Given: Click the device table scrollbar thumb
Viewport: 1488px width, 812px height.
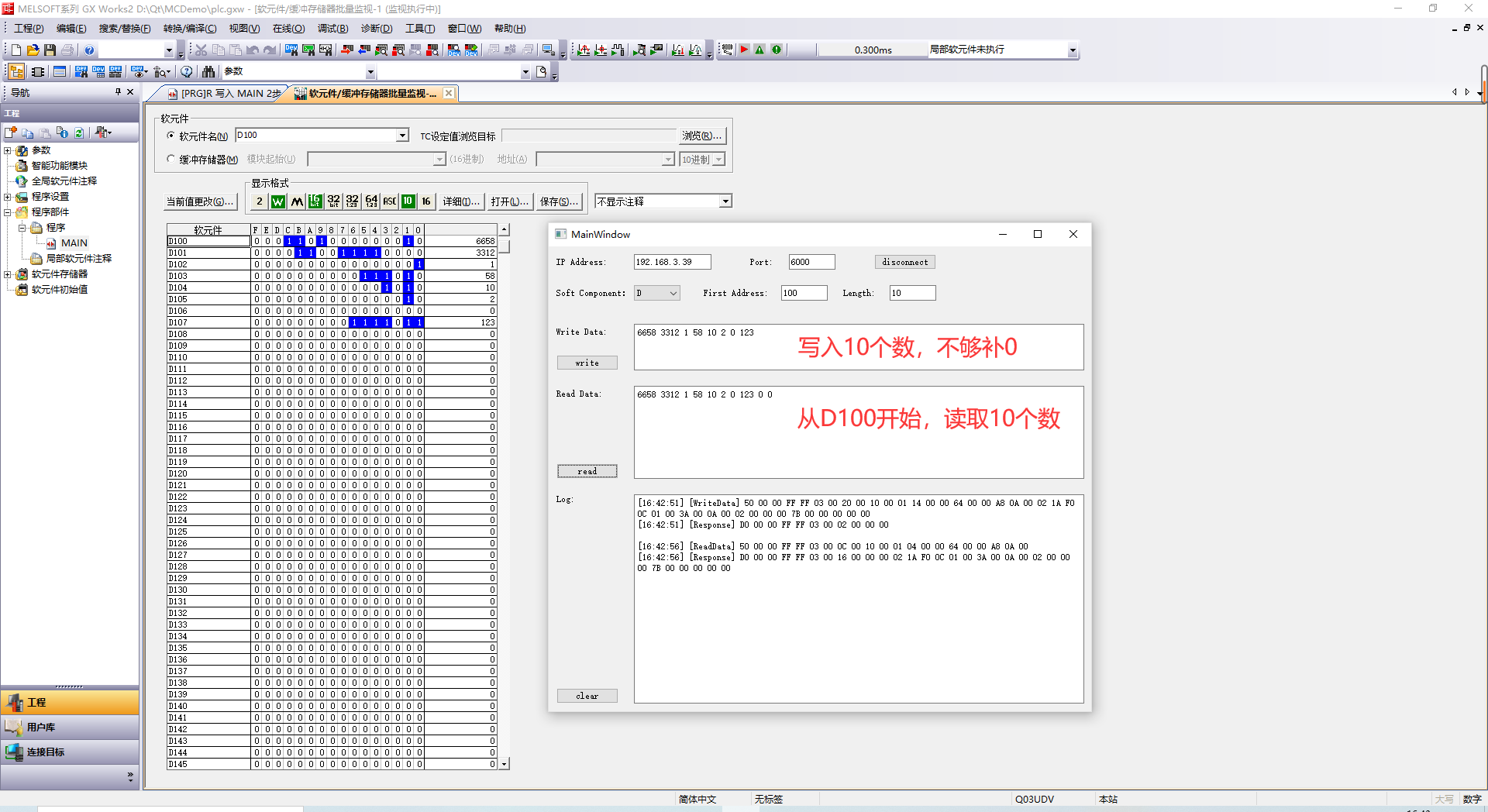Looking at the screenshot, I should pyautogui.click(x=504, y=246).
